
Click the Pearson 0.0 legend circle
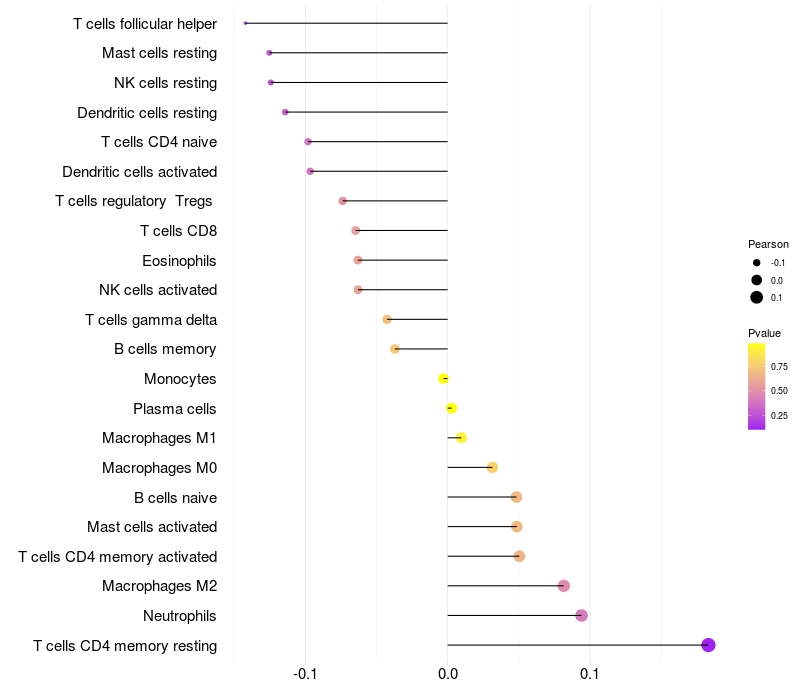point(756,280)
